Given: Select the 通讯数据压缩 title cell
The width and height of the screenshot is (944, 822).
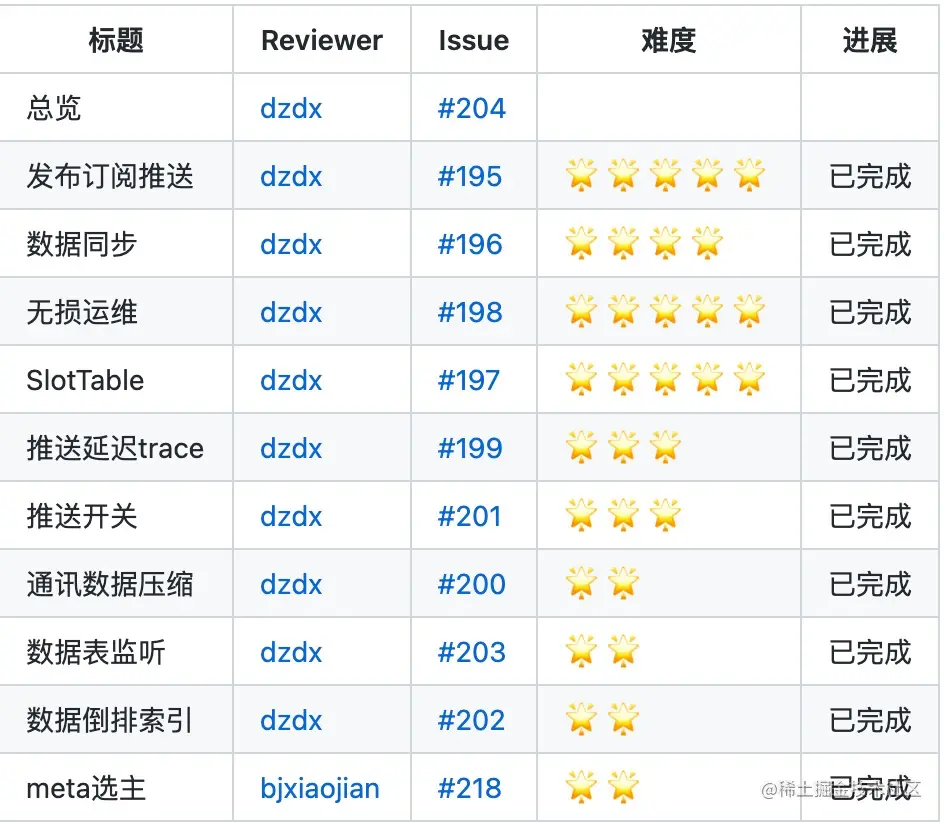Looking at the screenshot, I should pos(116,585).
